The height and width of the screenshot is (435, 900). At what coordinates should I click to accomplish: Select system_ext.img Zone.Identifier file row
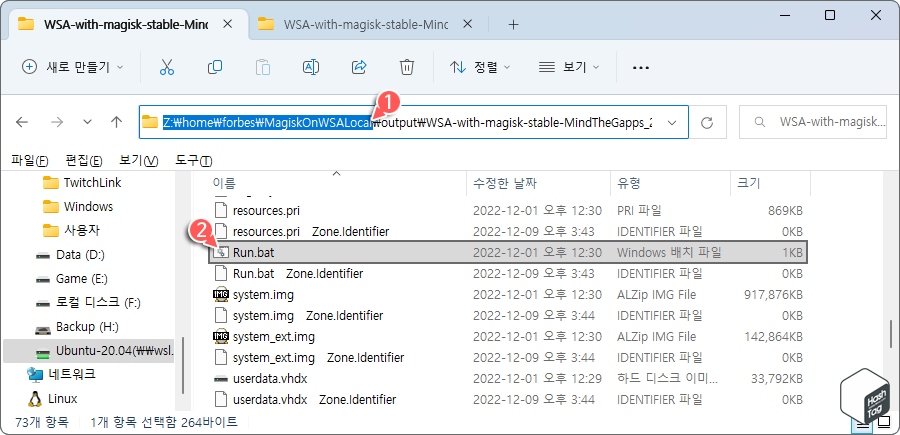508,358
